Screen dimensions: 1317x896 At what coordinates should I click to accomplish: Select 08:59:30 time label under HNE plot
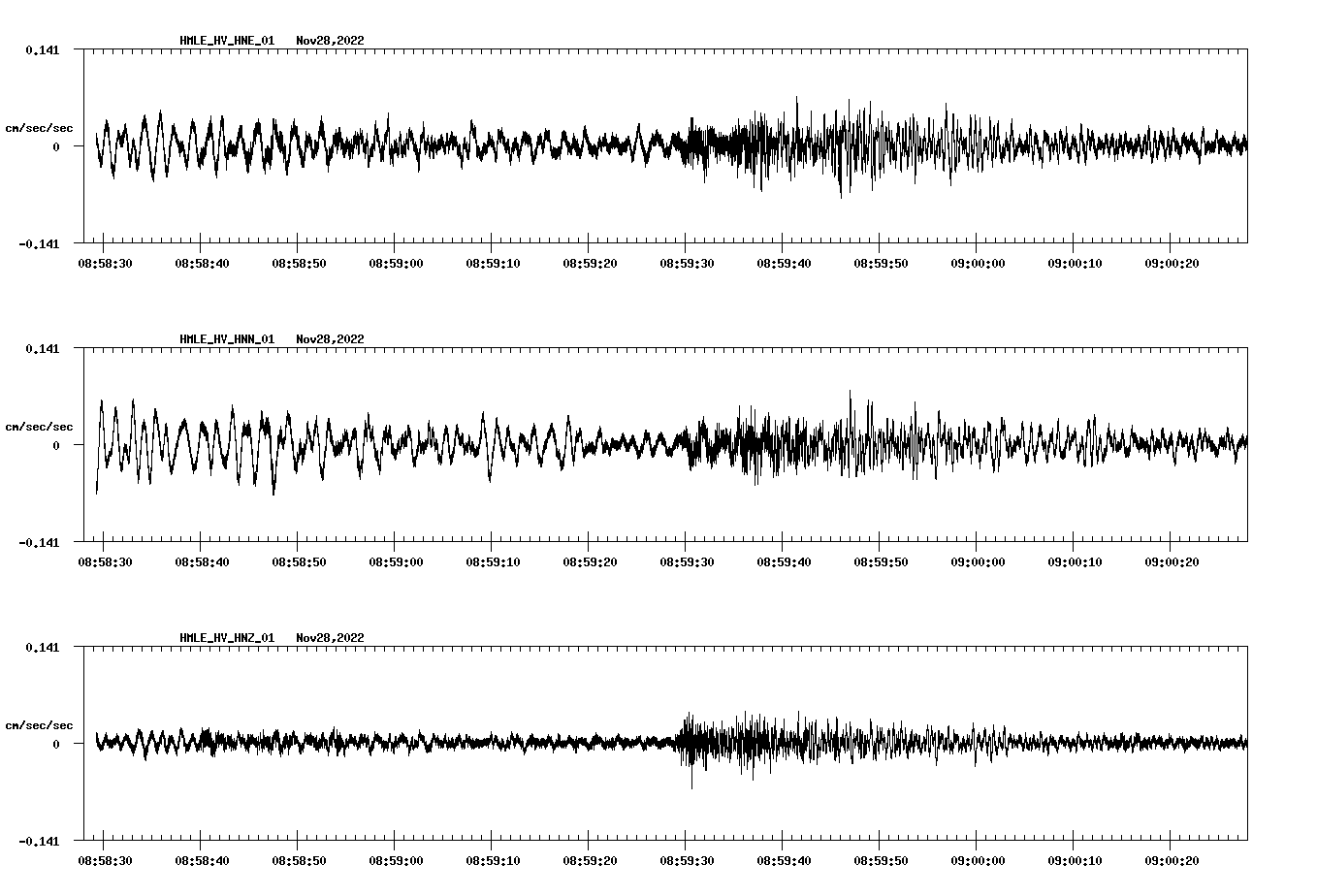687,263
